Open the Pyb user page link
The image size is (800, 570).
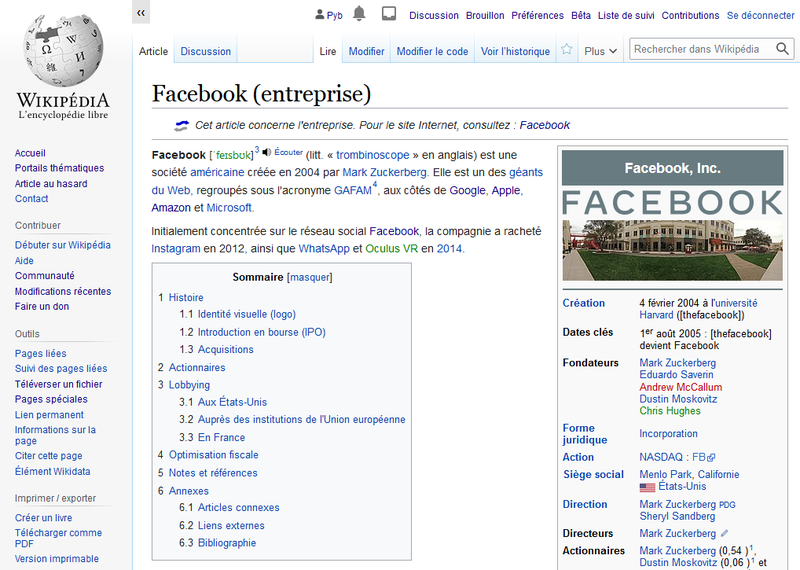[328, 15]
